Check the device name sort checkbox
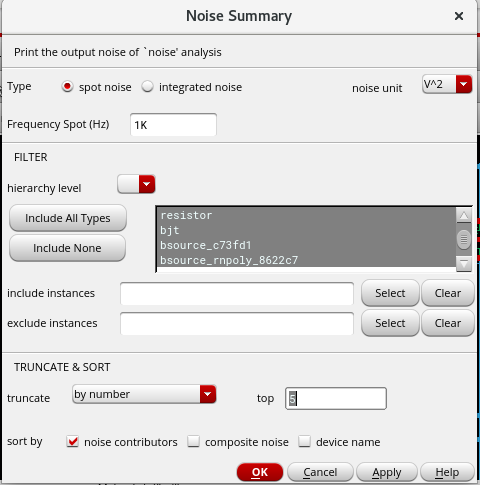The width and height of the screenshot is (480, 485). tap(304, 441)
